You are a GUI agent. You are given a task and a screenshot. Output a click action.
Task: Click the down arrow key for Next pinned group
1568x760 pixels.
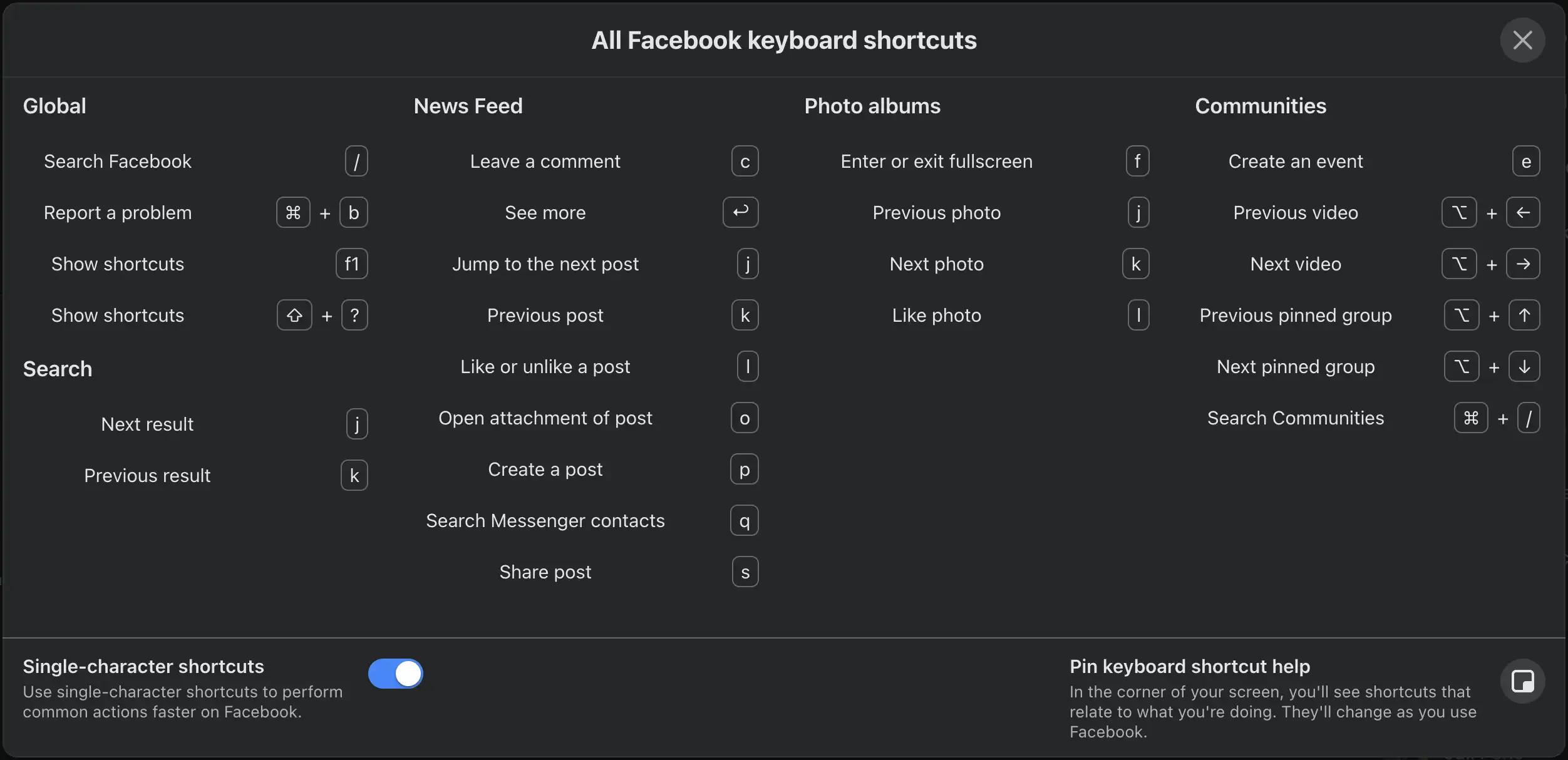pos(1524,367)
